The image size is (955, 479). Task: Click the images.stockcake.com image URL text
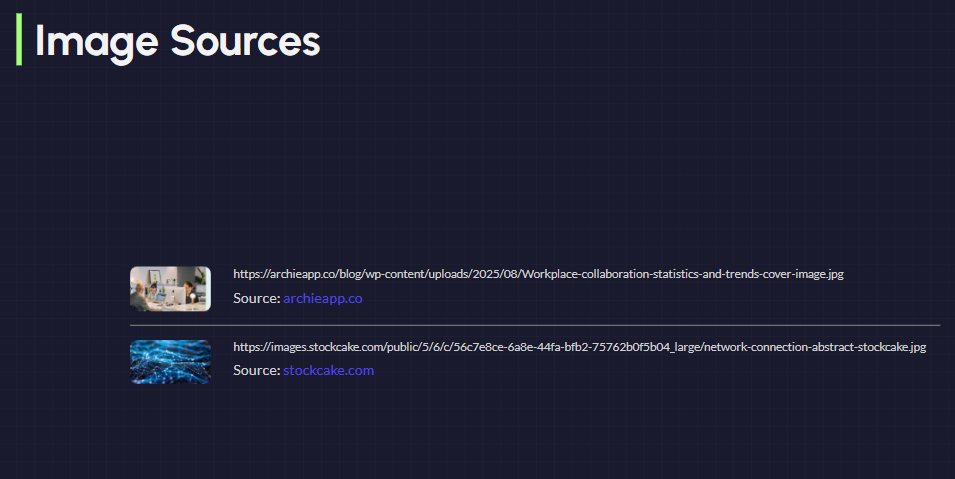click(x=579, y=347)
